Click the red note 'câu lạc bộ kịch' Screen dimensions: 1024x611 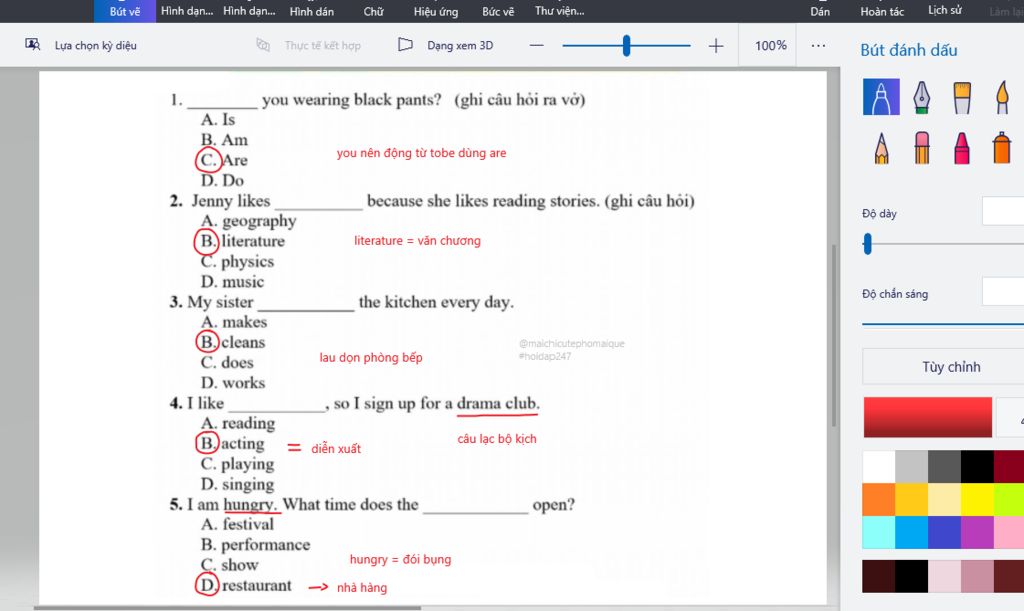coord(497,439)
